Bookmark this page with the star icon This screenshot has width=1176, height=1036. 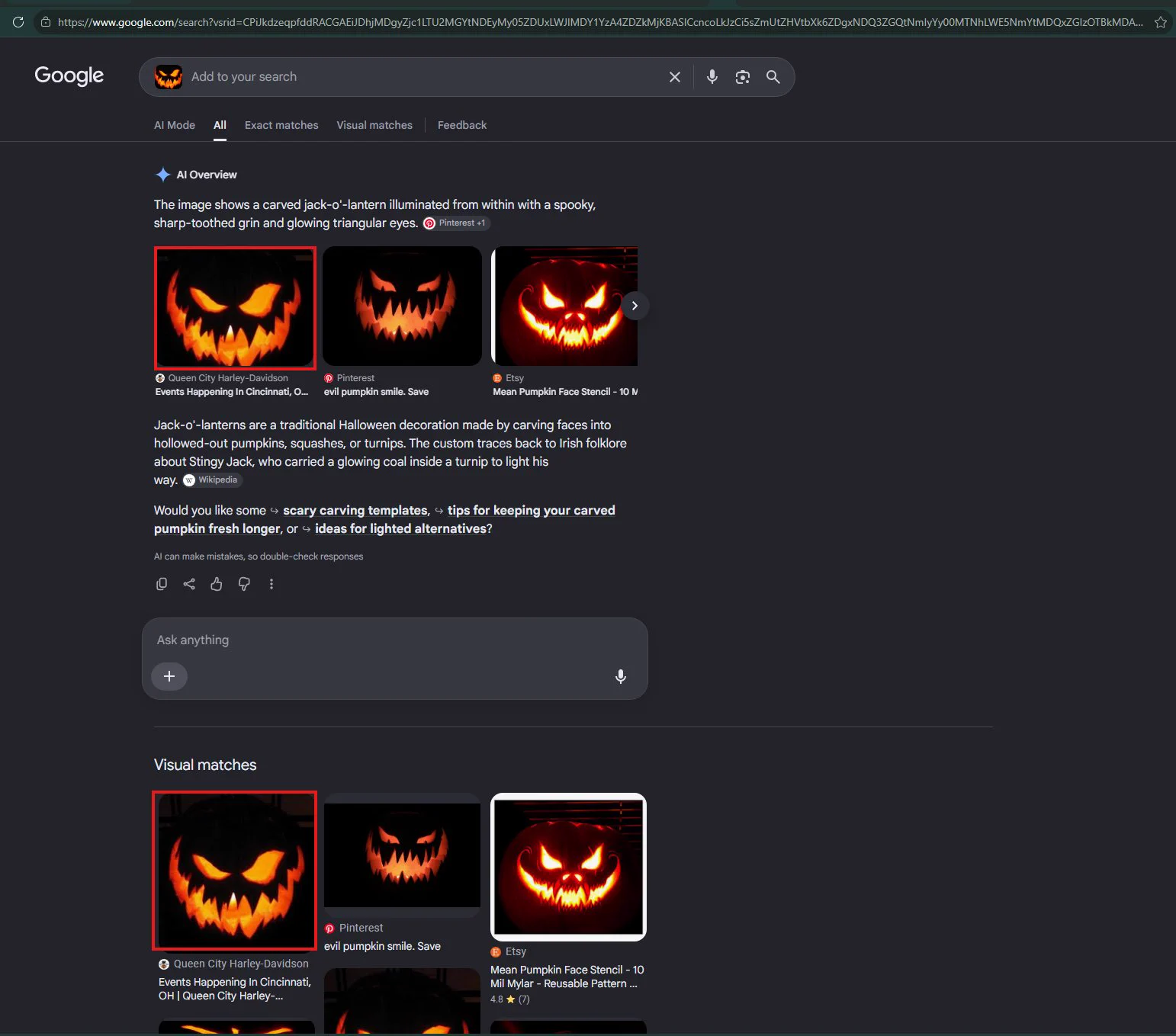tap(1161, 22)
